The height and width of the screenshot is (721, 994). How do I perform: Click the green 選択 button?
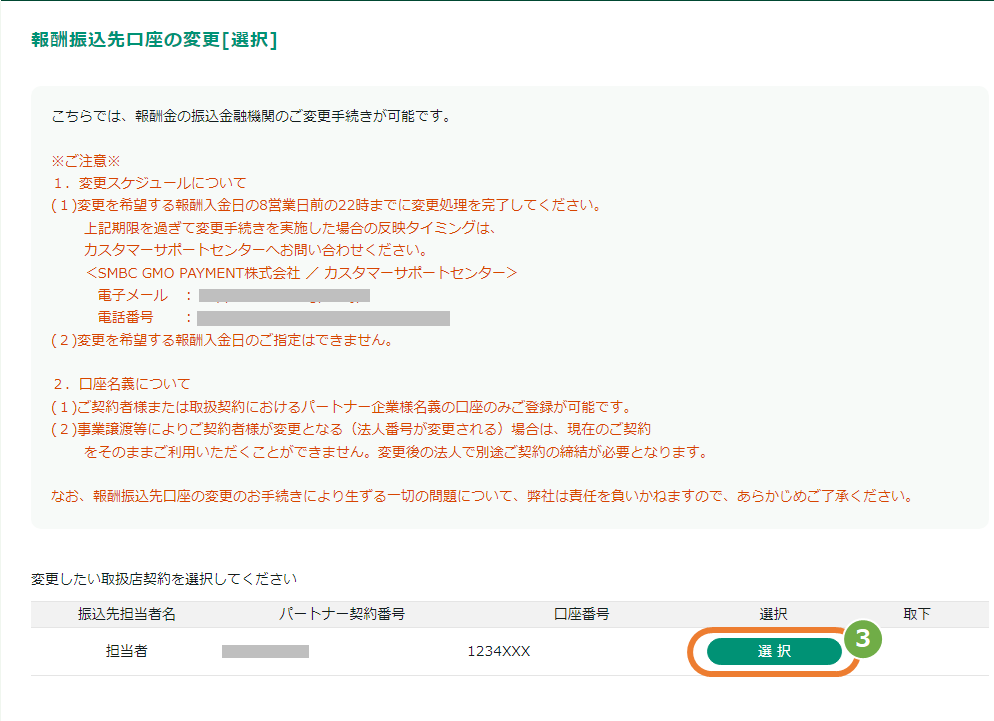click(x=774, y=651)
